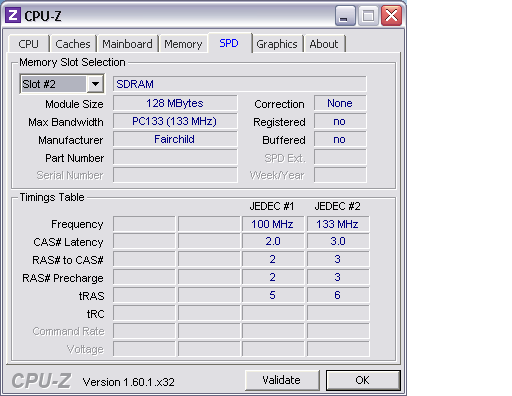Screen dimensions: 512x396
Task: Click the CPU-Z purple Z title icon
Action: [13, 15]
